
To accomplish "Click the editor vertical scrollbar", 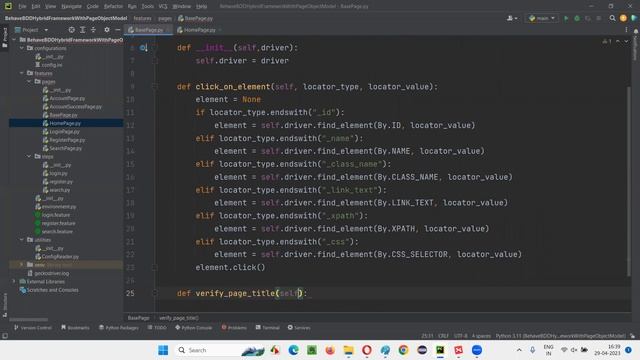I will pos(628,180).
